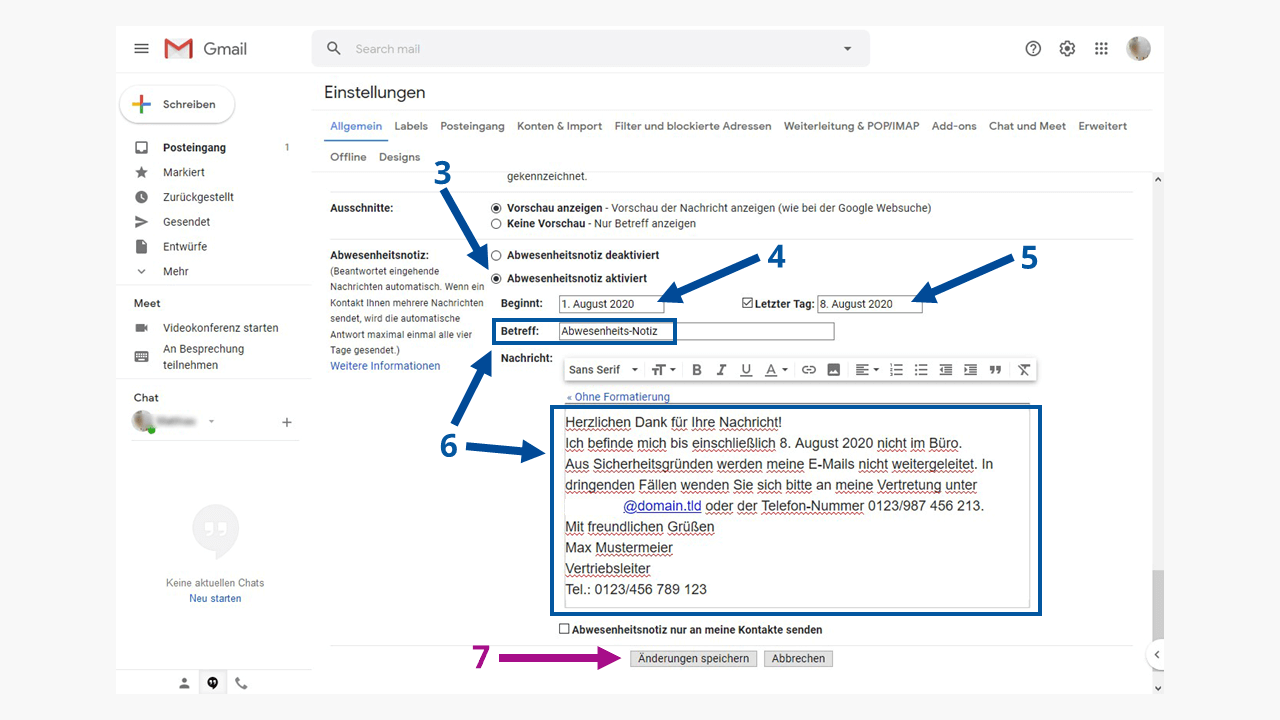Insert a link with chain icon
1280x720 pixels.
tap(809, 370)
